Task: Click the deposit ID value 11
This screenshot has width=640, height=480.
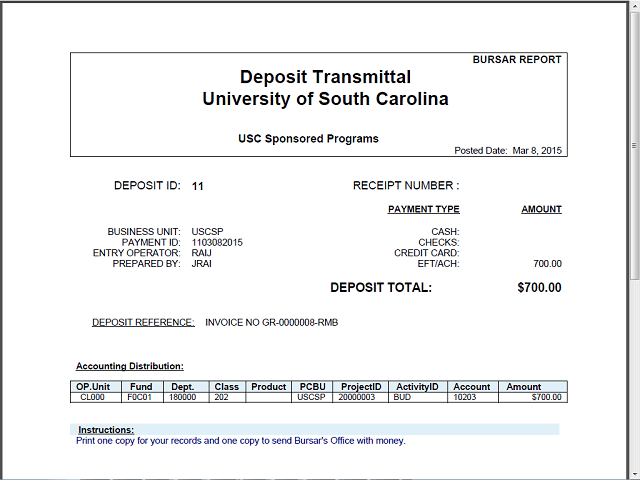Action: (198, 186)
